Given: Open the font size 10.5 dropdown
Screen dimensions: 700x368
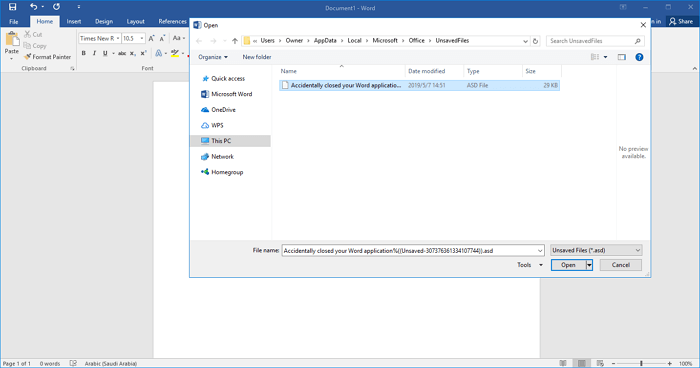Looking at the screenshot, I should click(142, 38).
